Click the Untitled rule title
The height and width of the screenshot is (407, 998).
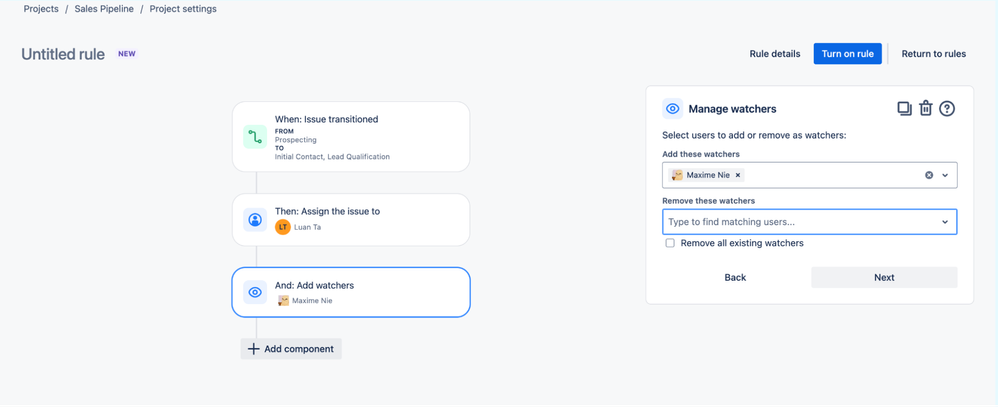[63, 55]
